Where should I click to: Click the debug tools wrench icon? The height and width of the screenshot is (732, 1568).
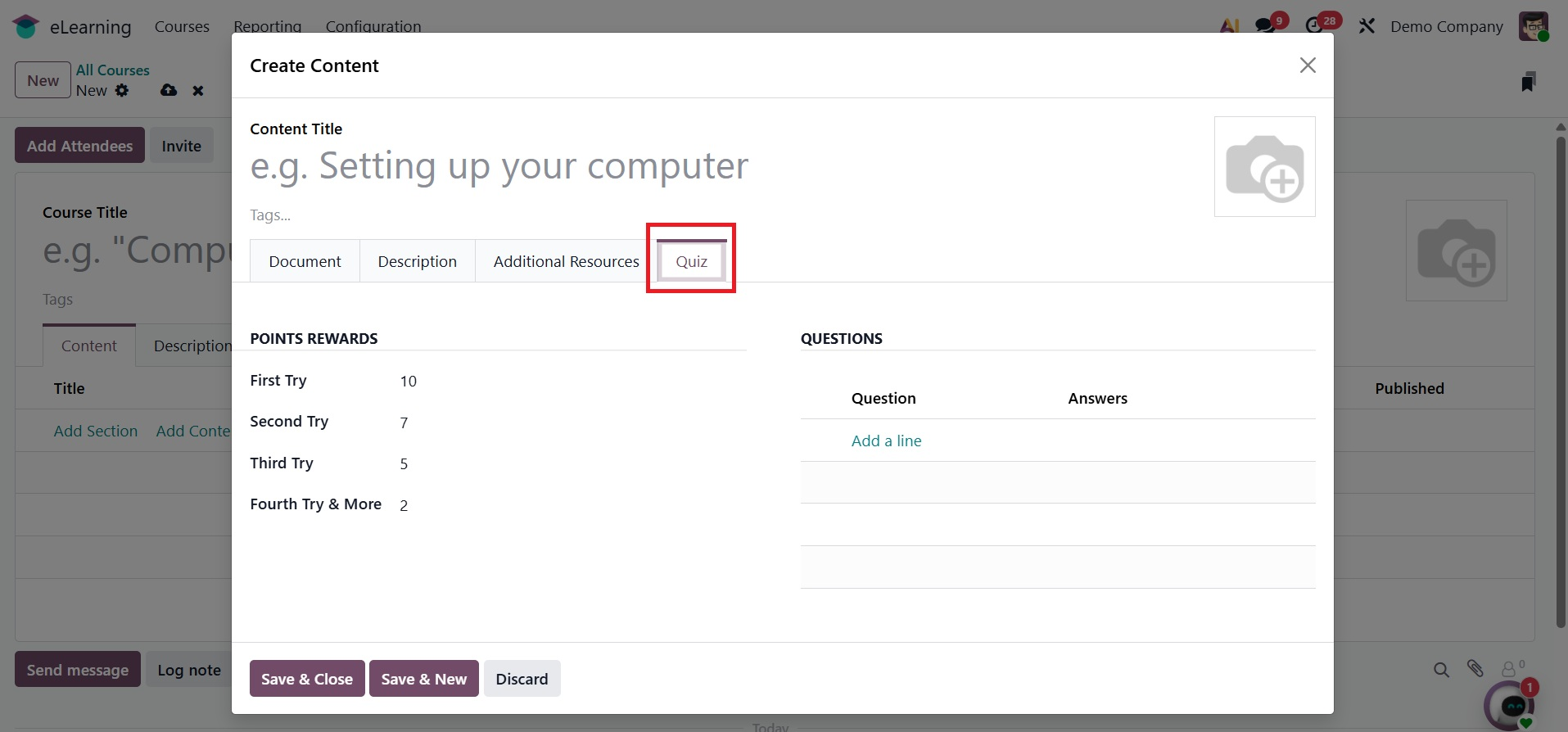coord(1367,26)
